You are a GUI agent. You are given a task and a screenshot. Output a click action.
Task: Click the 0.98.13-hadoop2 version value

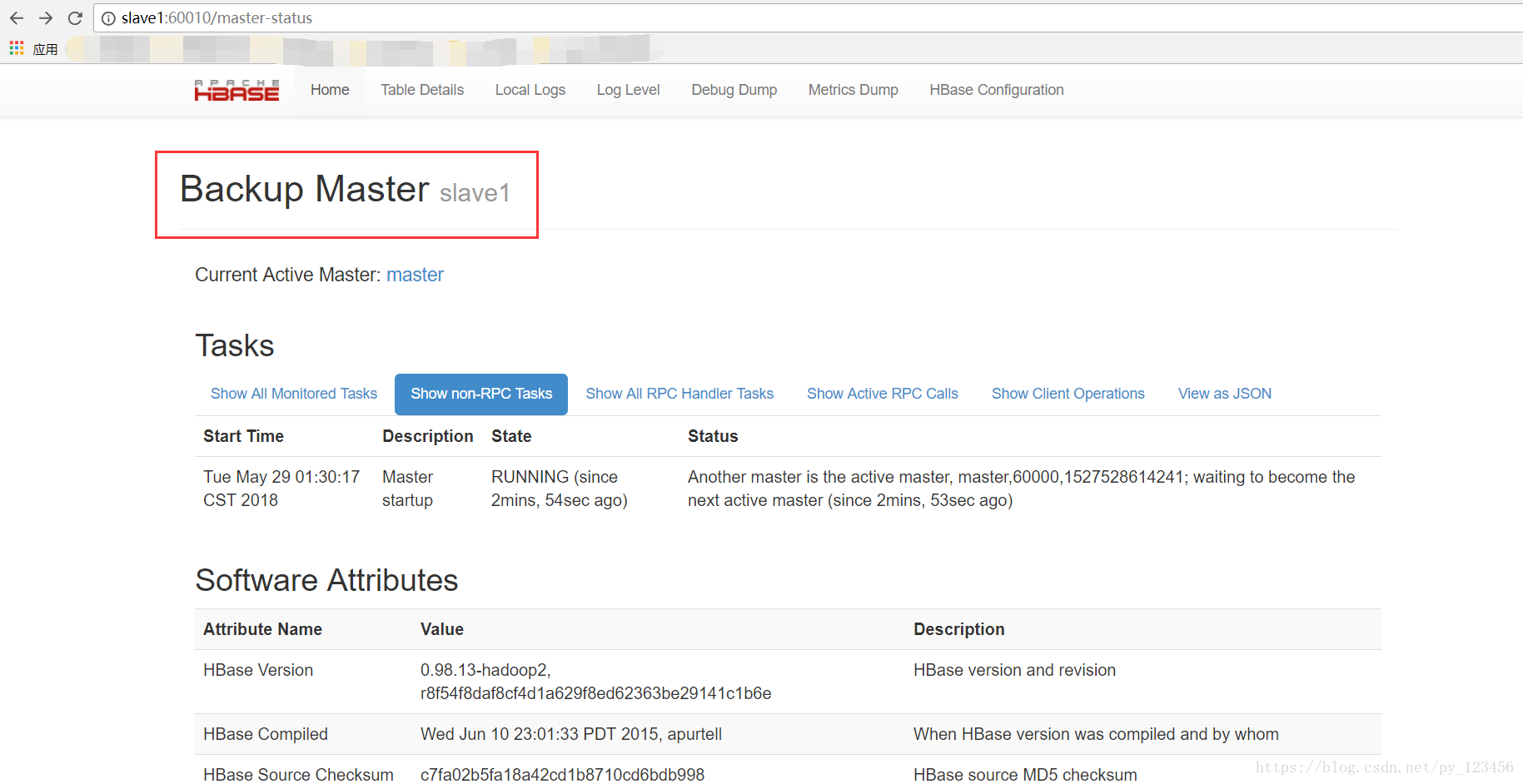[595, 682]
